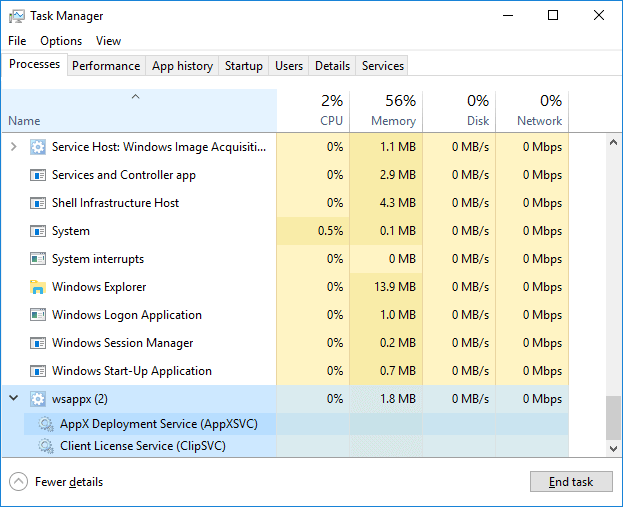Image resolution: width=623 pixels, height=507 pixels.
Task: Open the Options menu
Action: pyautogui.click(x=61, y=41)
